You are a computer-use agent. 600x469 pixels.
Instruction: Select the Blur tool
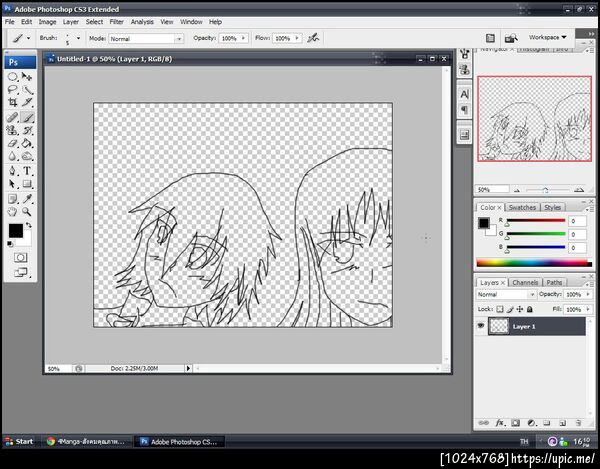point(13,156)
